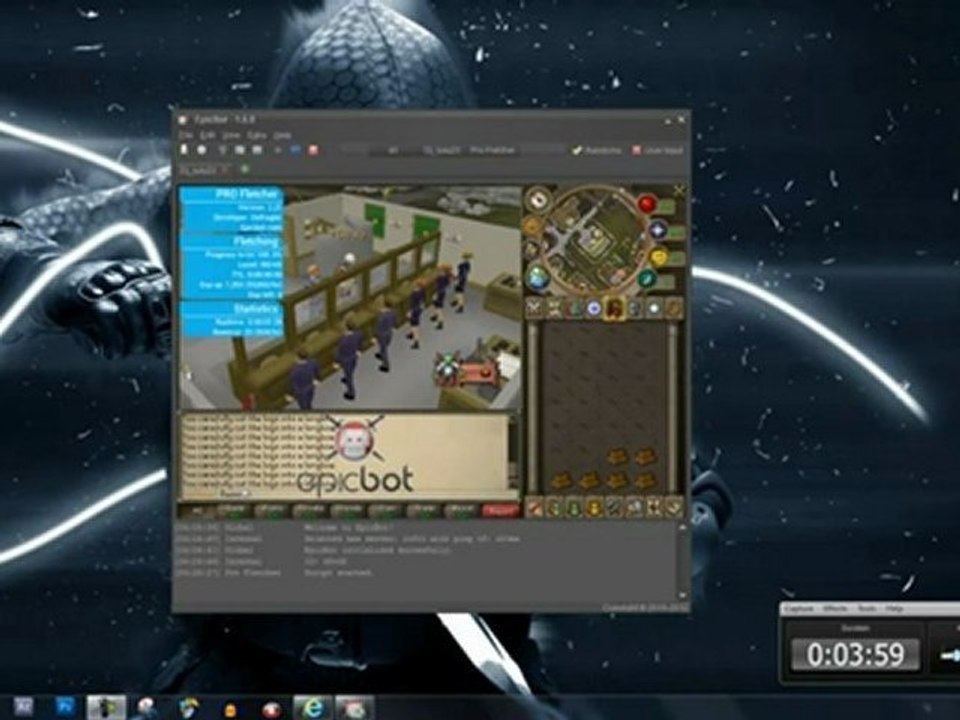Image resolution: width=960 pixels, height=720 pixels.
Task: Click the round white toolbar icon in EpicBot
Action: 201,149
